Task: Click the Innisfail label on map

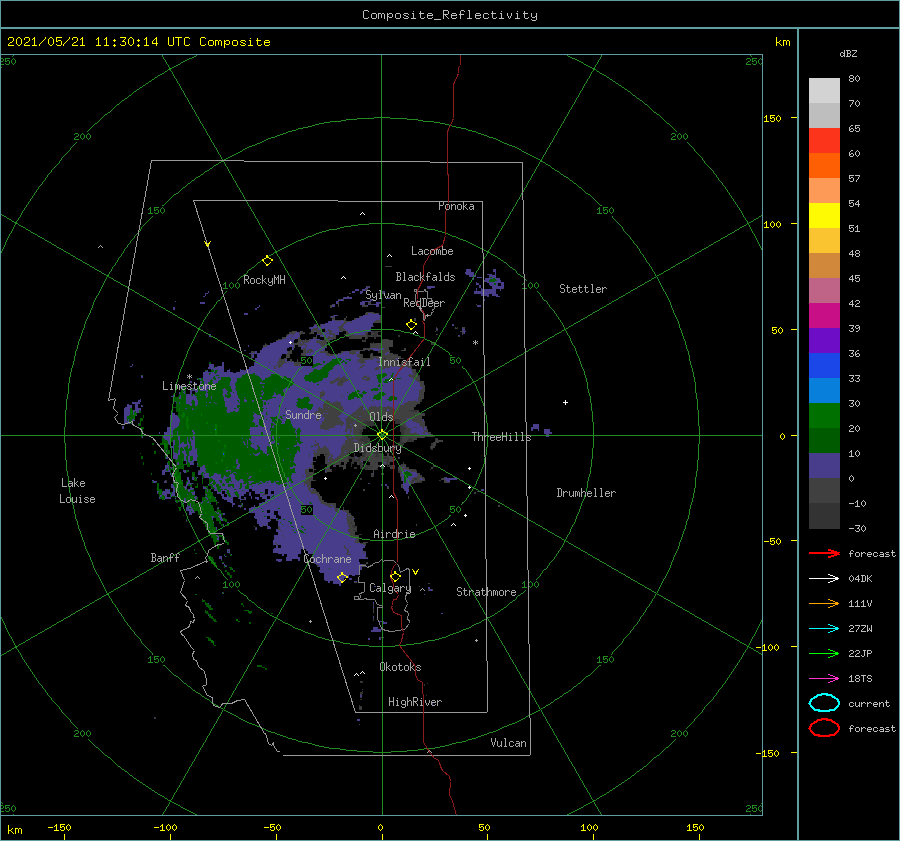Action: 404,362
